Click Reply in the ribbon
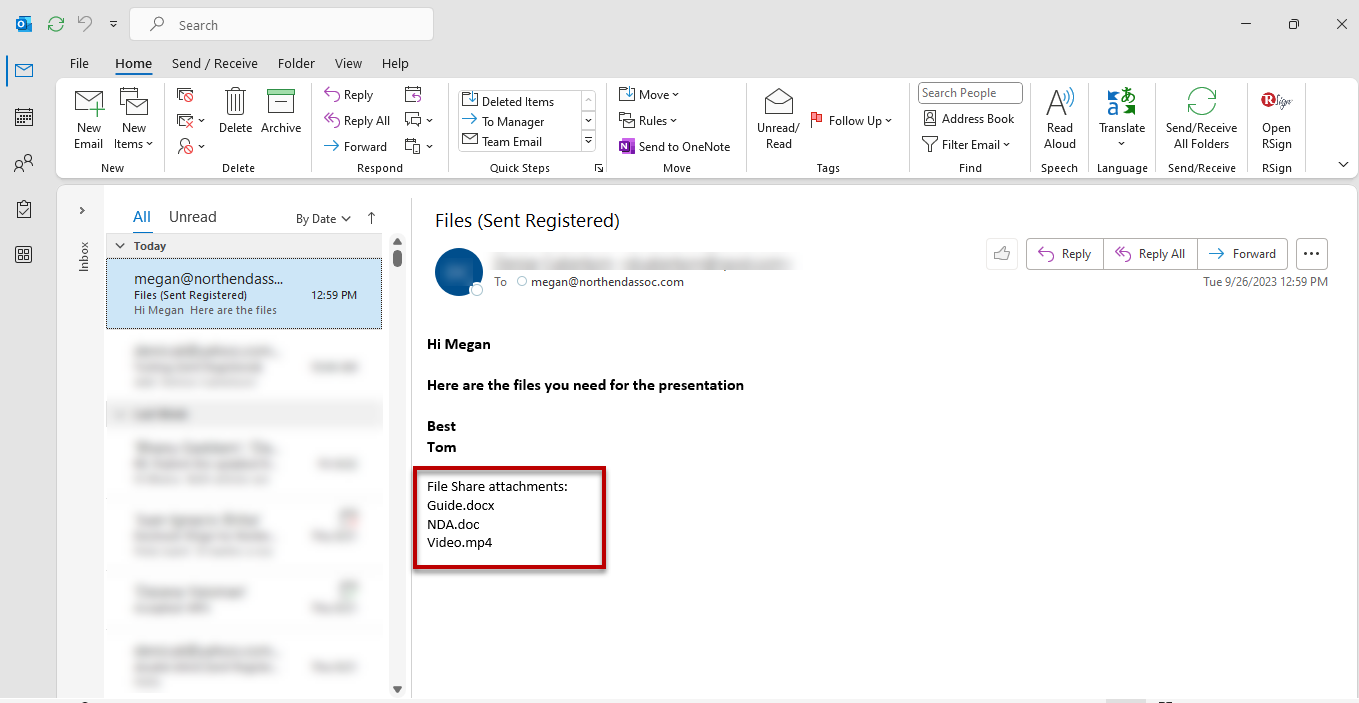The image size is (1359, 703). (349, 95)
